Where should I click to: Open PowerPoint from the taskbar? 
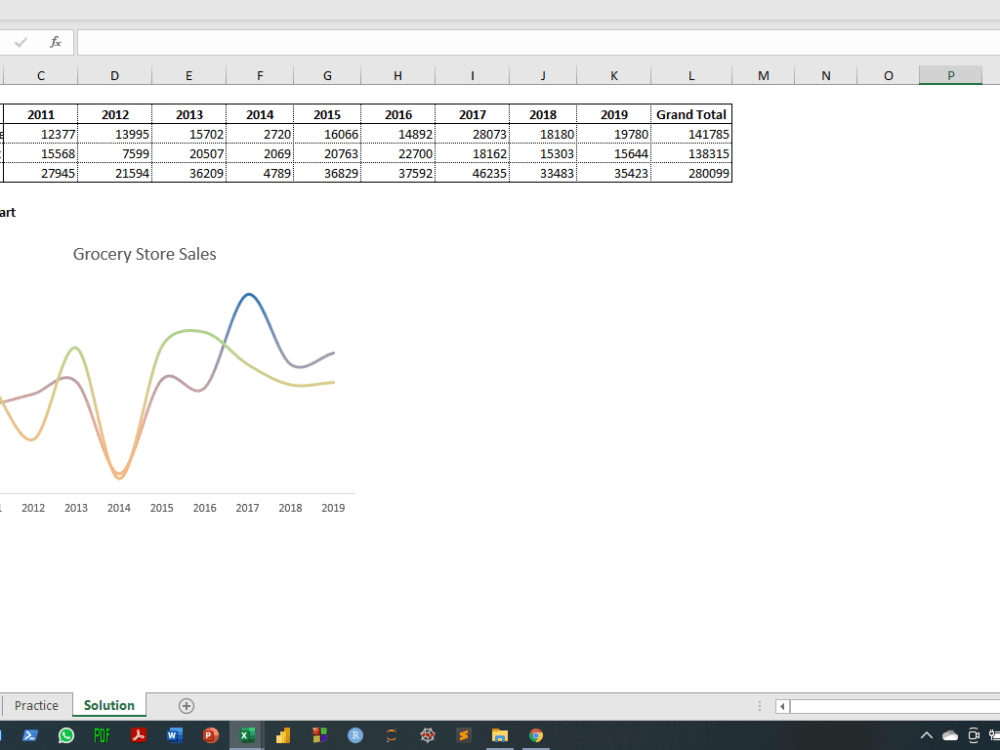pyautogui.click(x=210, y=735)
